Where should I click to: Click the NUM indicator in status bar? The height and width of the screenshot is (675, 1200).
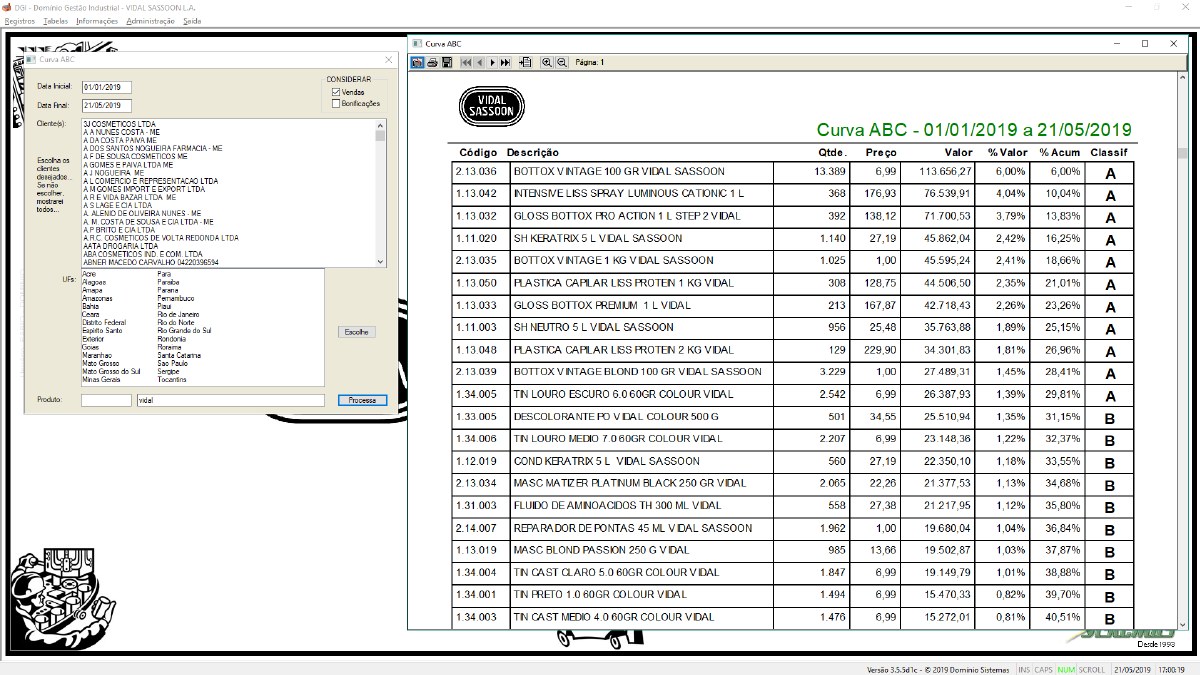click(x=1066, y=669)
